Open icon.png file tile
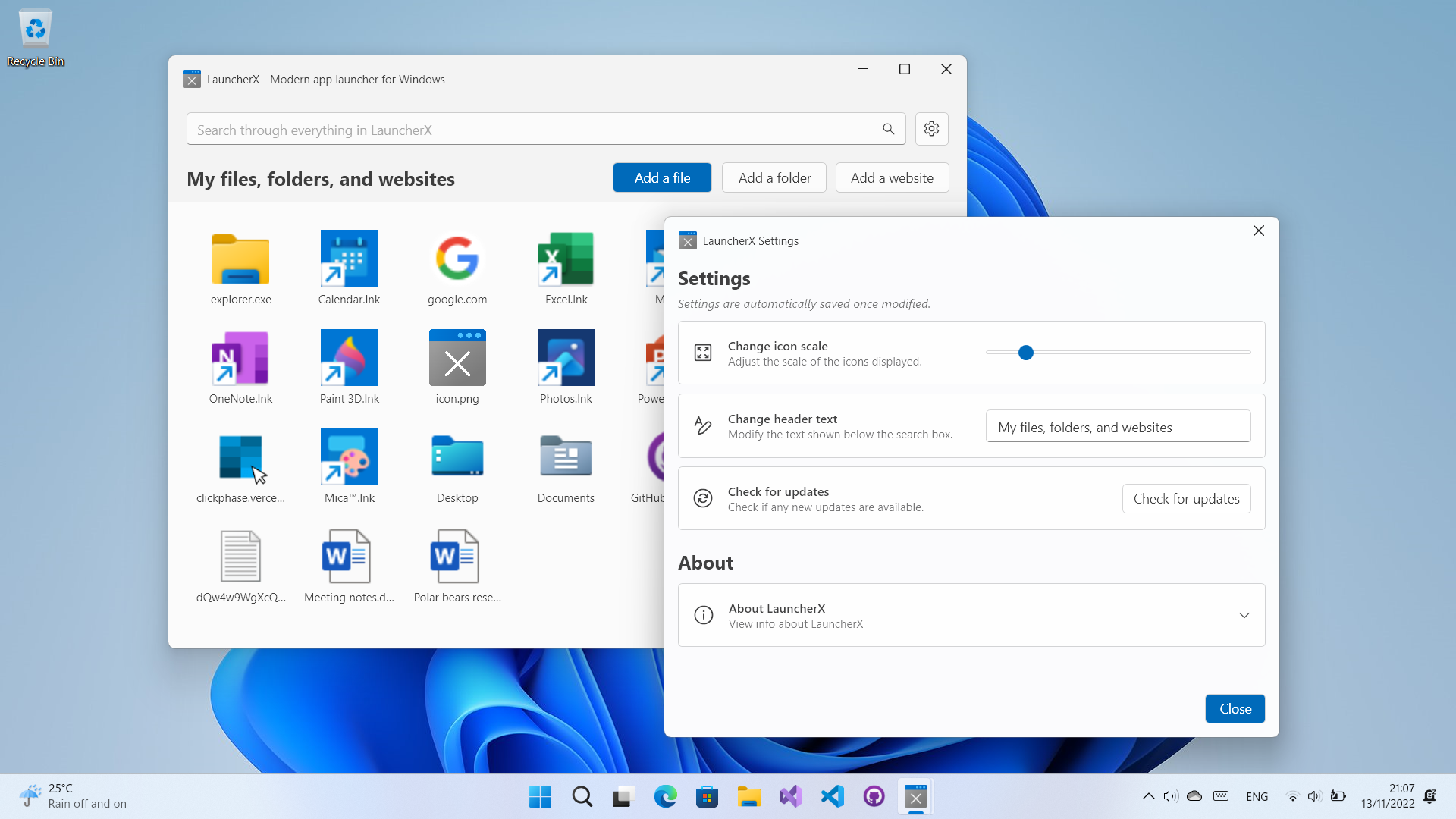Screen dimensions: 1456x819 [x=457, y=368]
